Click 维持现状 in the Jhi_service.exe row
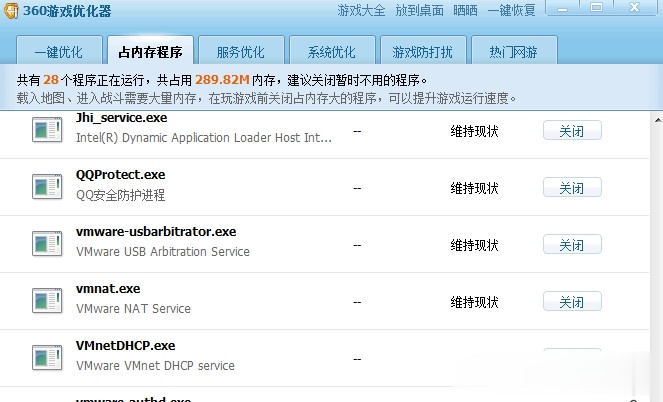663x402 pixels. click(x=474, y=131)
